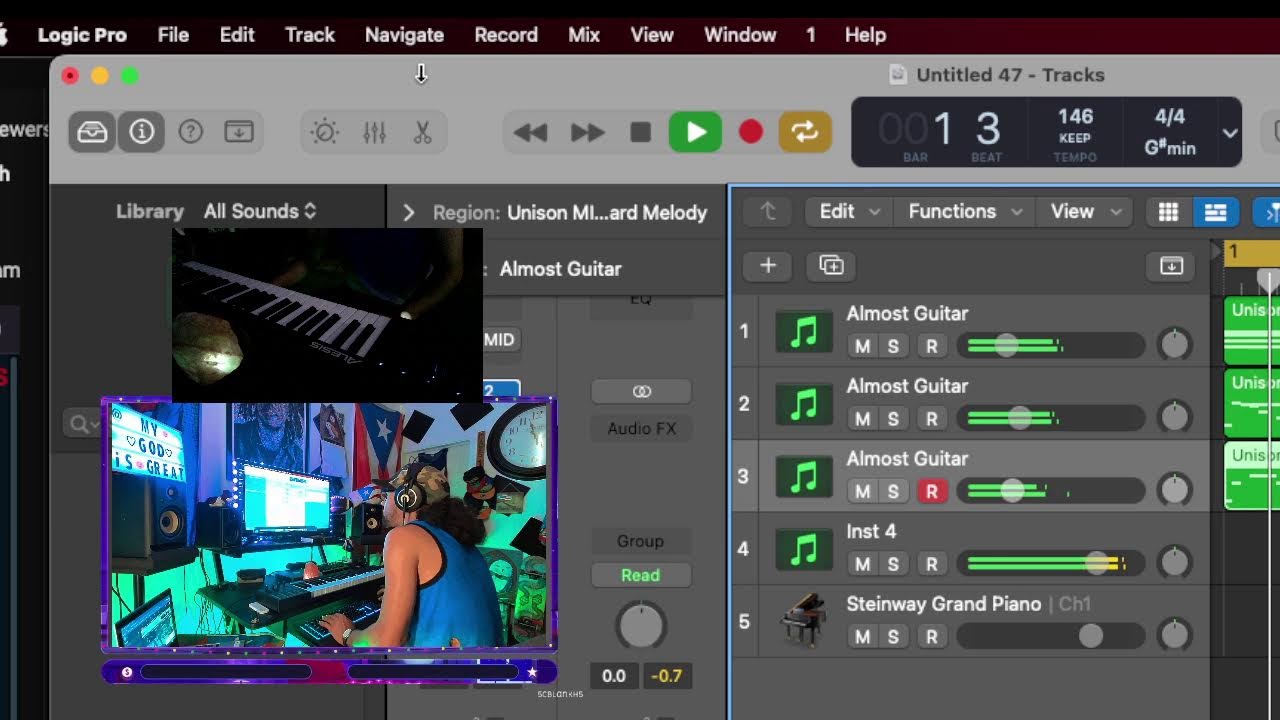Viewport: 1280px width, 720px height.
Task: Expand the Region inspector disclosure arrow
Action: click(x=408, y=213)
